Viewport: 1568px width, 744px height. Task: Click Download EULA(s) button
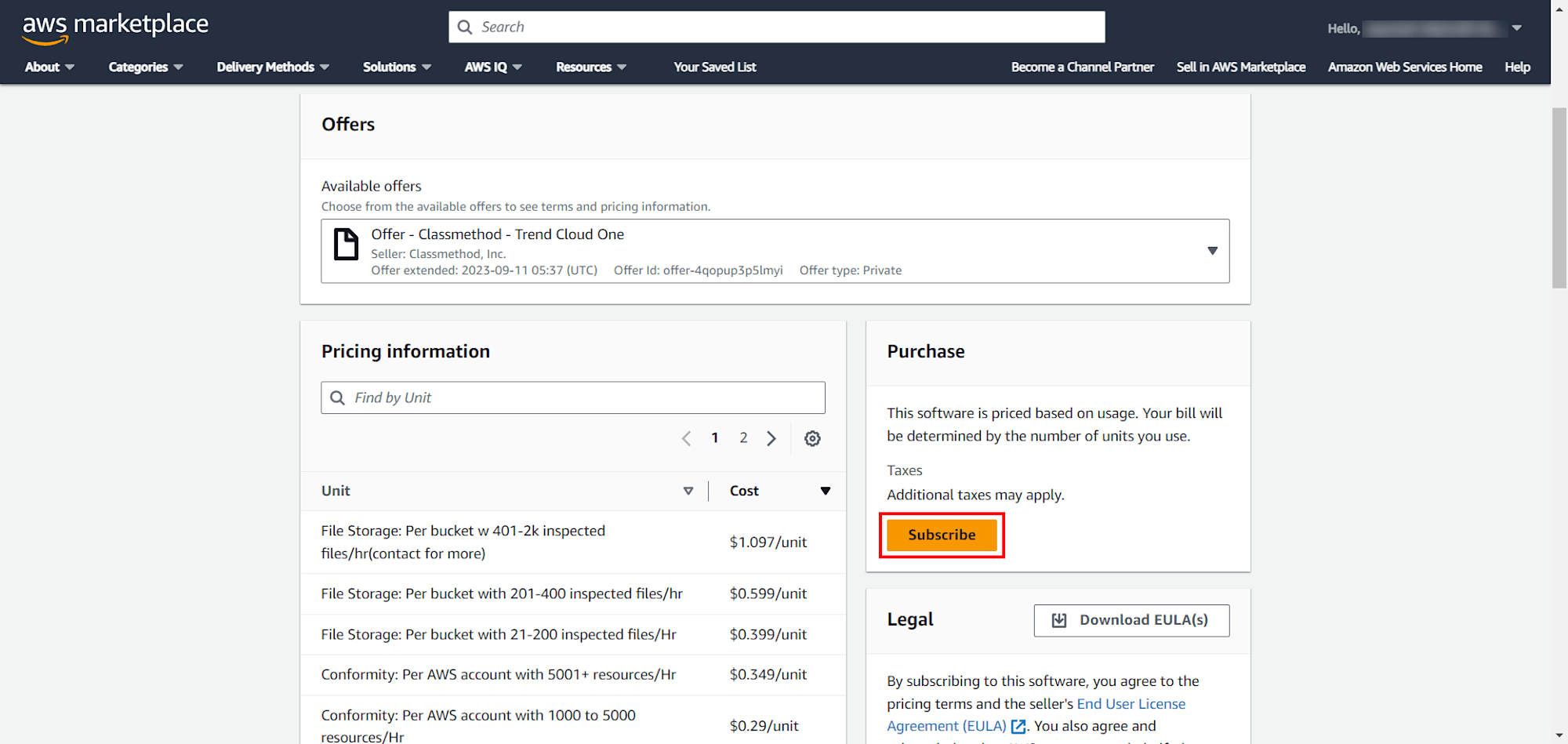[x=1131, y=620]
